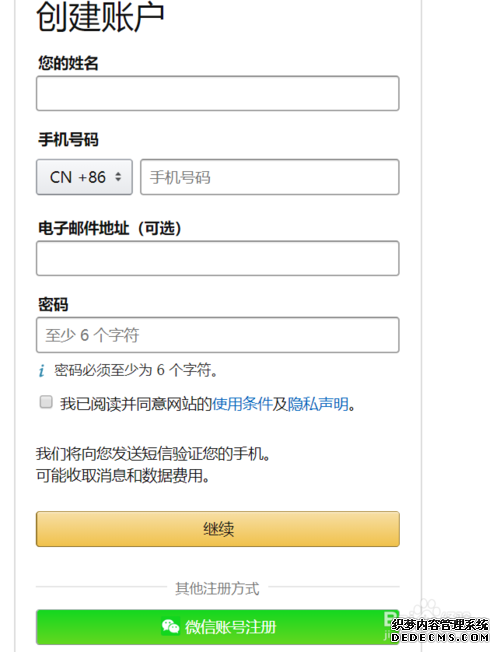Click the 您的姓名 name input field

pyautogui.click(x=218, y=93)
